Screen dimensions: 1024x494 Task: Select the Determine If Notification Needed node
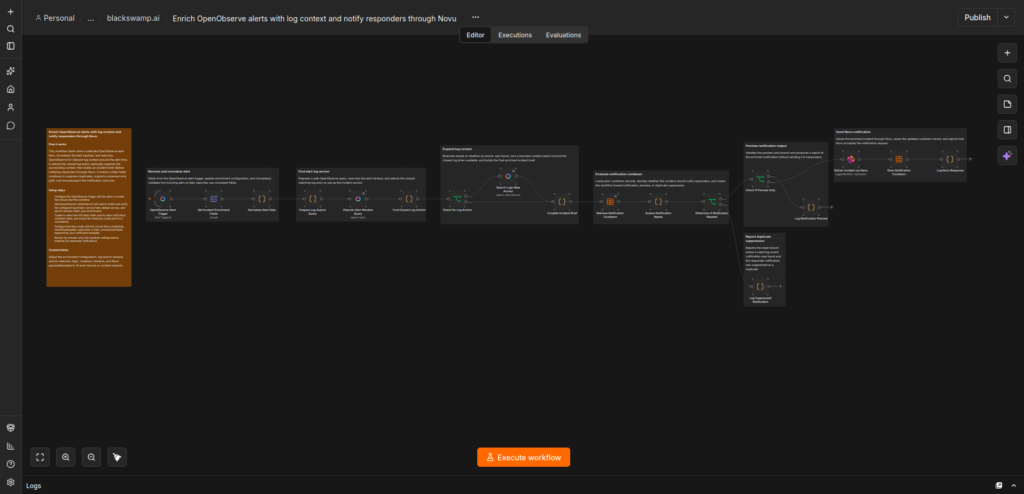click(x=712, y=202)
